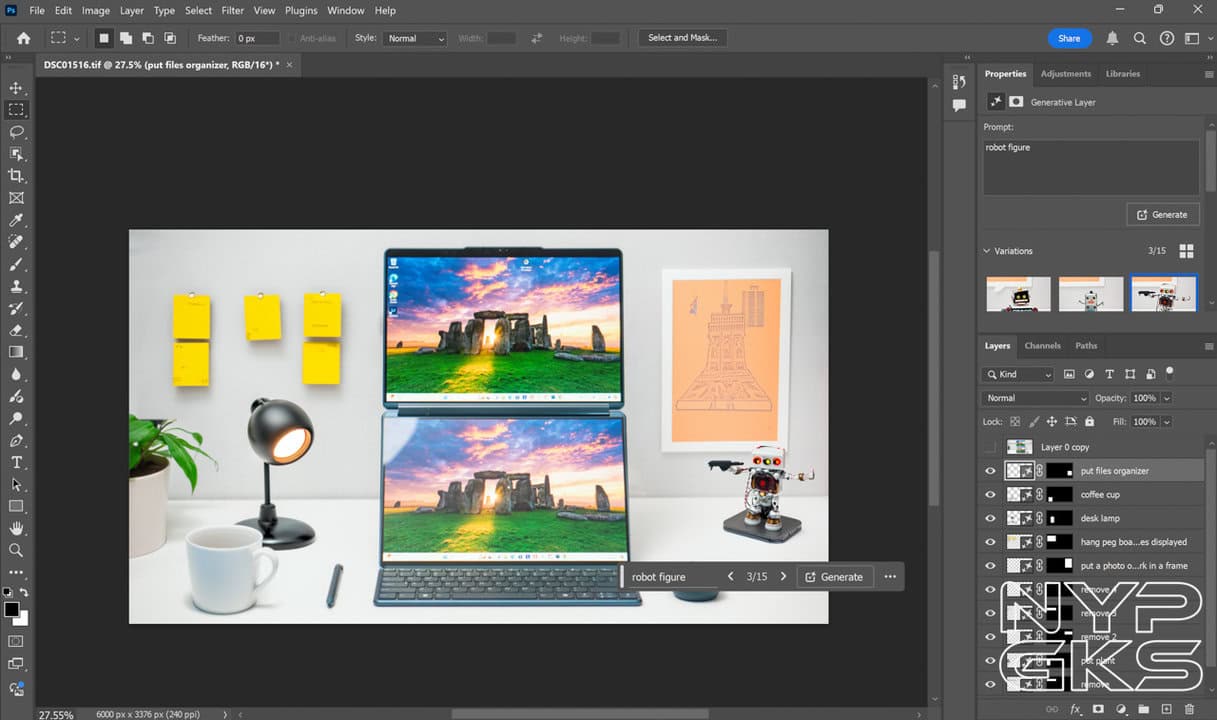
Task: Click Generate in Properties panel
Action: pos(1162,214)
